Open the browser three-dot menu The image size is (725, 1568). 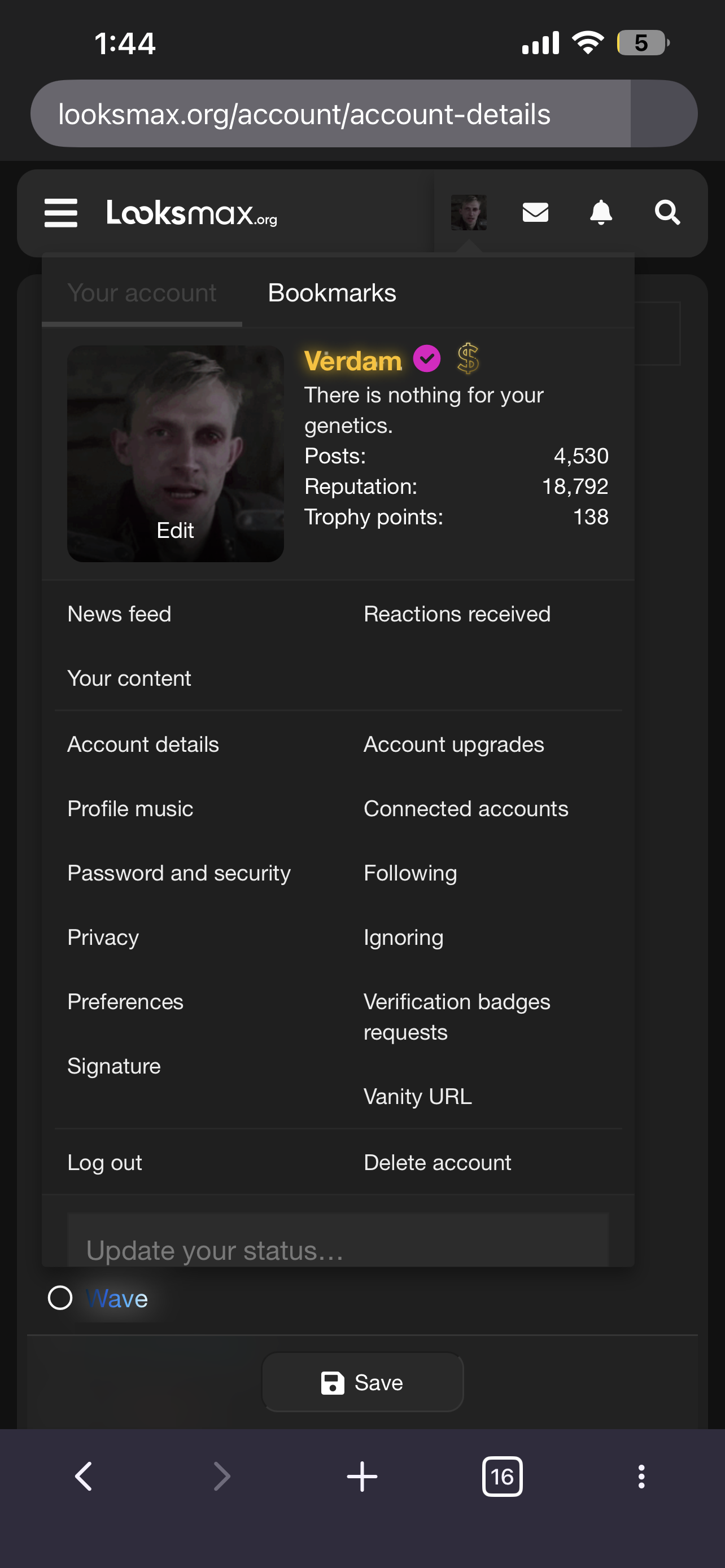641,1476
